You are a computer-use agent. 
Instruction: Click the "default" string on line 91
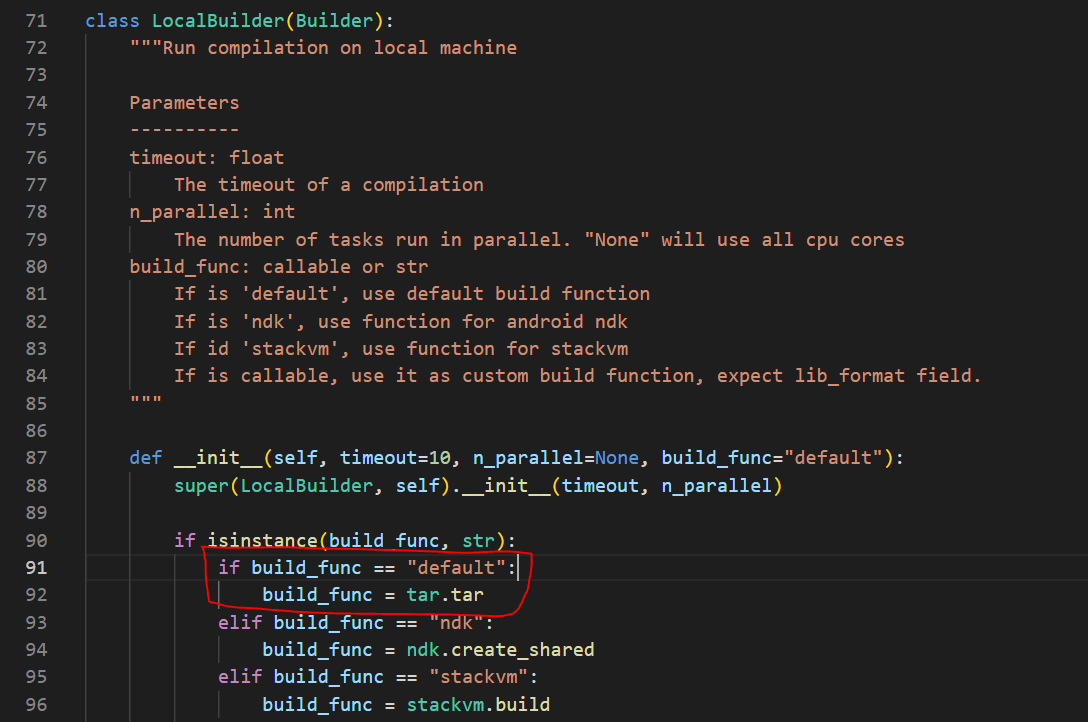(457, 567)
